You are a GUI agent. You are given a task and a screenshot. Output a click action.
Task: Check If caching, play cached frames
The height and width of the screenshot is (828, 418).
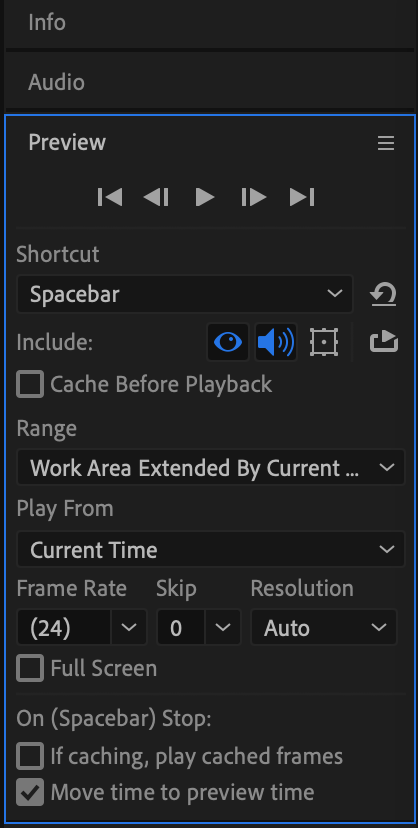(30, 756)
